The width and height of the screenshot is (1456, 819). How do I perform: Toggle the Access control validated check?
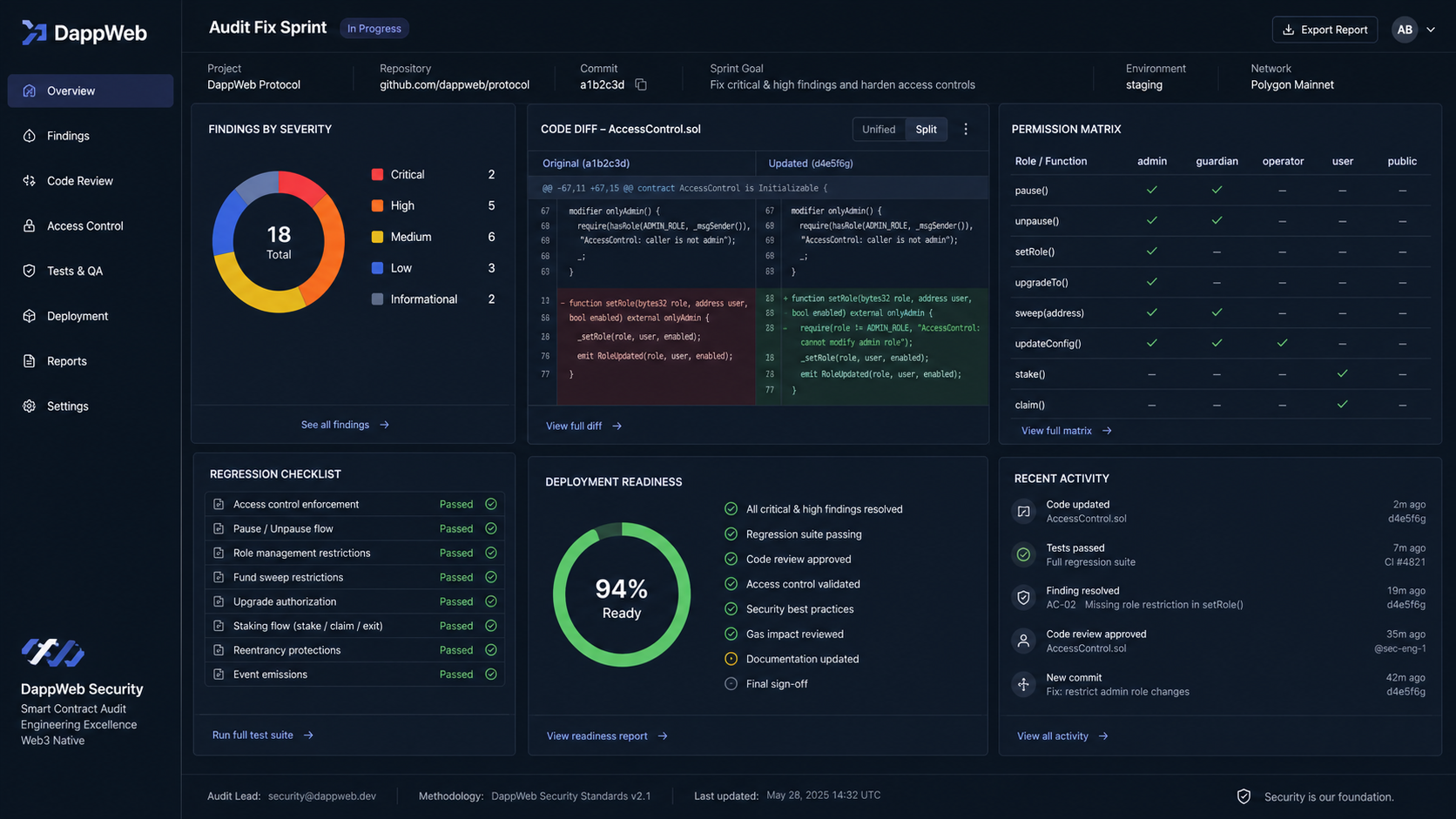pos(731,584)
